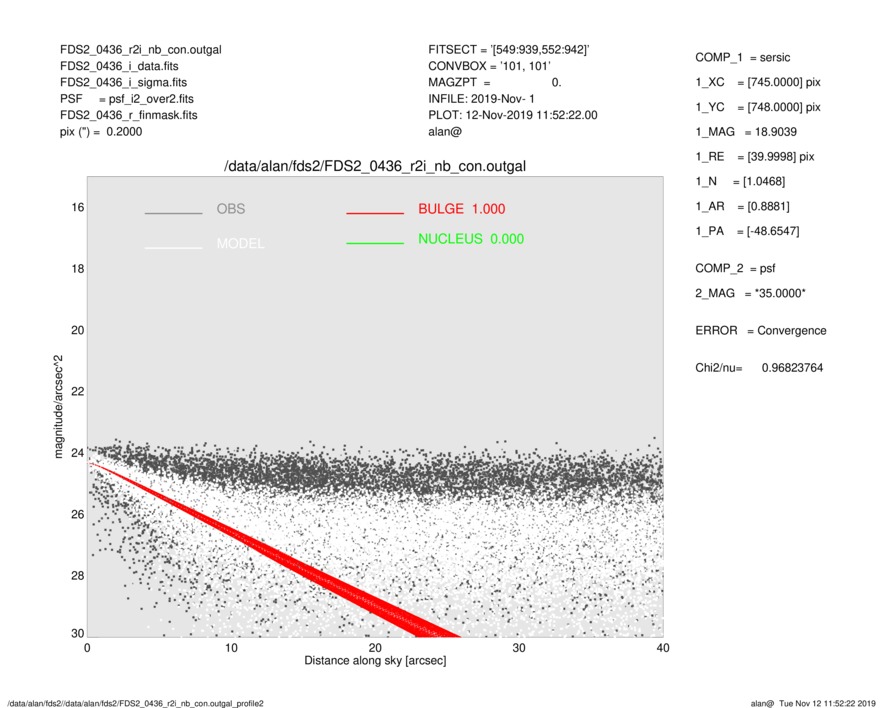This screenshot has width=885, height=708.
Task: Click the 1_MAG = 18.9039 value
Action: pyautogui.click(x=746, y=131)
